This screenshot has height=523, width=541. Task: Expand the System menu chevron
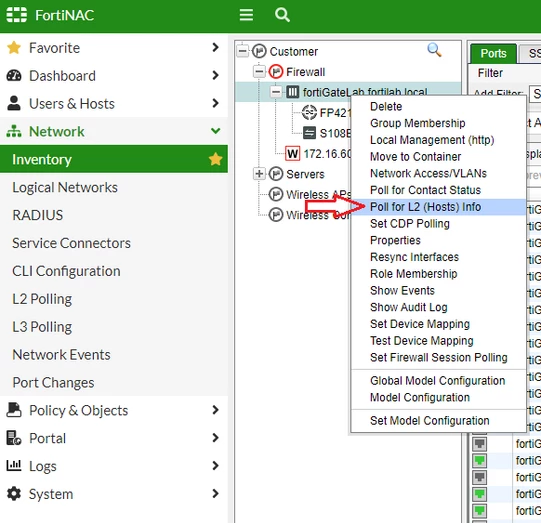tap(216, 494)
